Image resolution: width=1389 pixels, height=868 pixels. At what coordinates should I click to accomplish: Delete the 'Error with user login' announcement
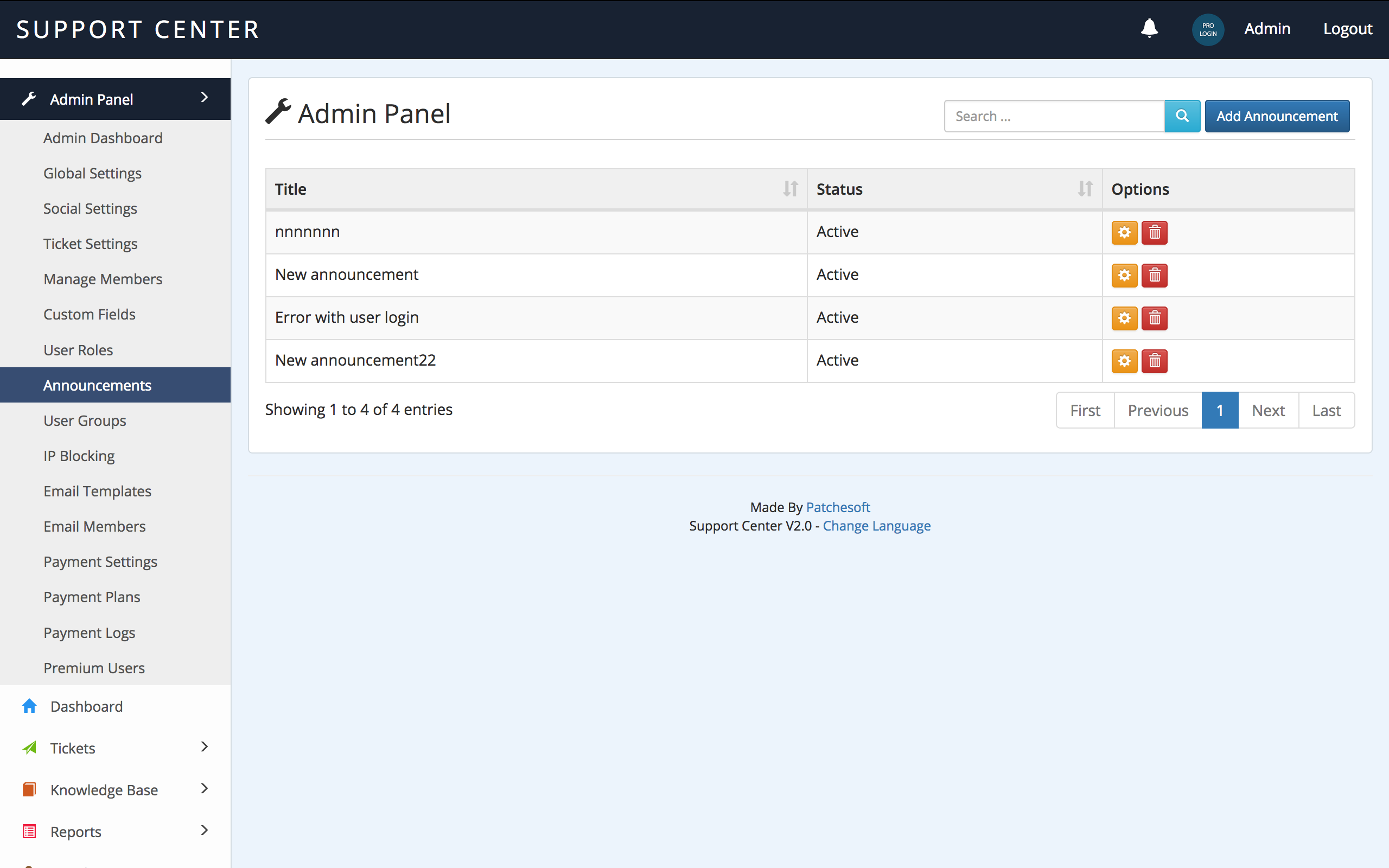tap(1154, 318)
